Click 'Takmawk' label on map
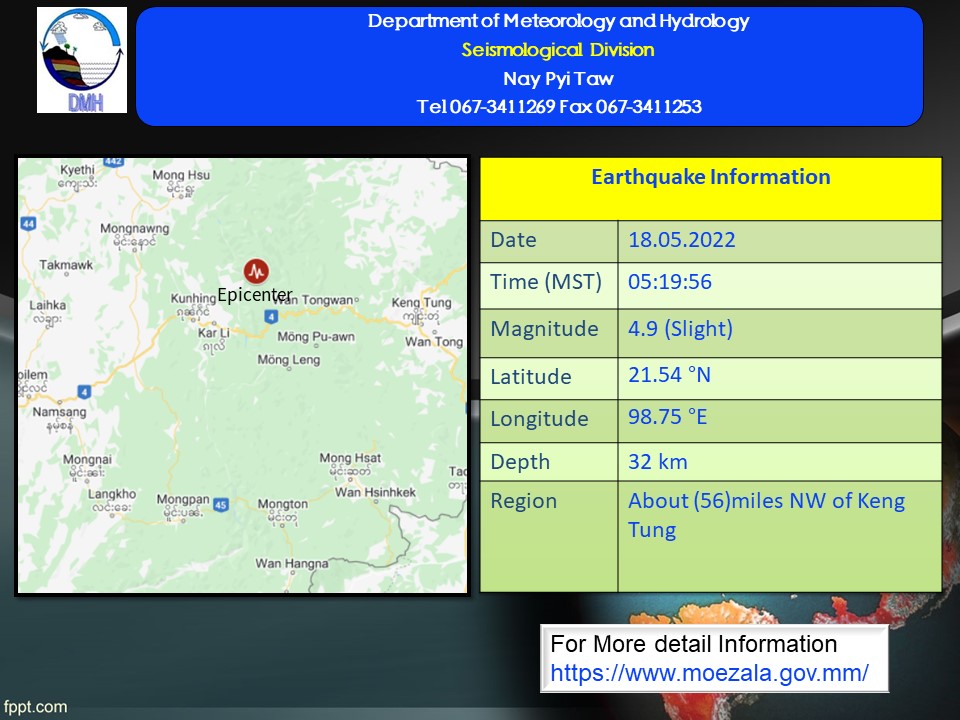This screenshot has width=960, height=720. [x=66, y=265]
